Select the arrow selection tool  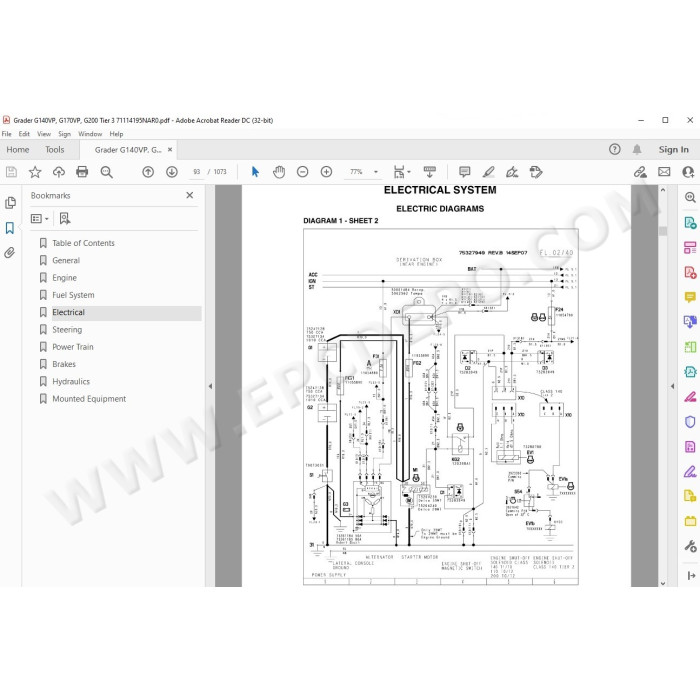click(x=255, y=172)
